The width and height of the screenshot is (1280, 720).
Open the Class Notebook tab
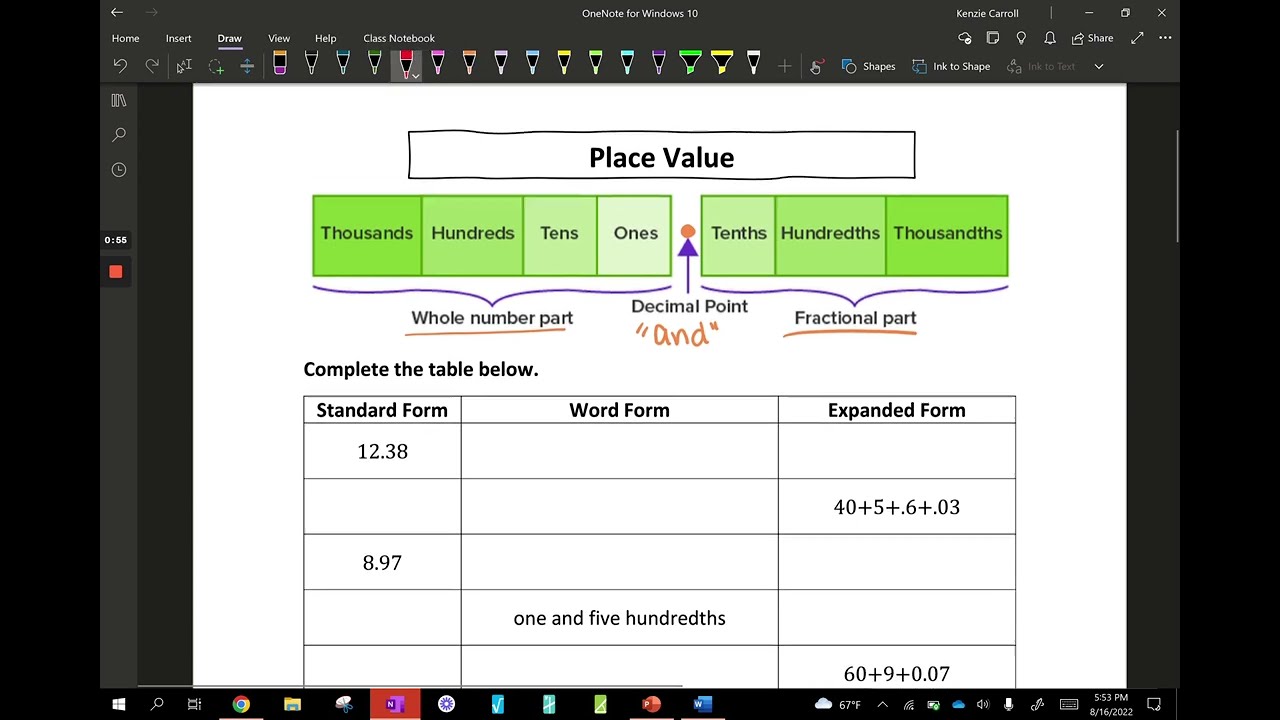coord(399,38)
